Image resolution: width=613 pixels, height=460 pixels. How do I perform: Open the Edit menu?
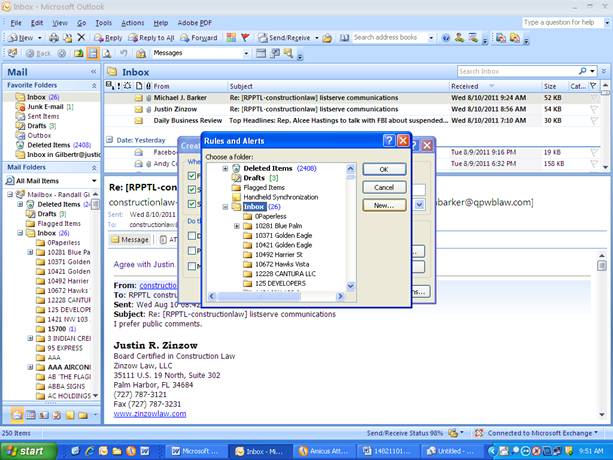click(x=37, y=23)
